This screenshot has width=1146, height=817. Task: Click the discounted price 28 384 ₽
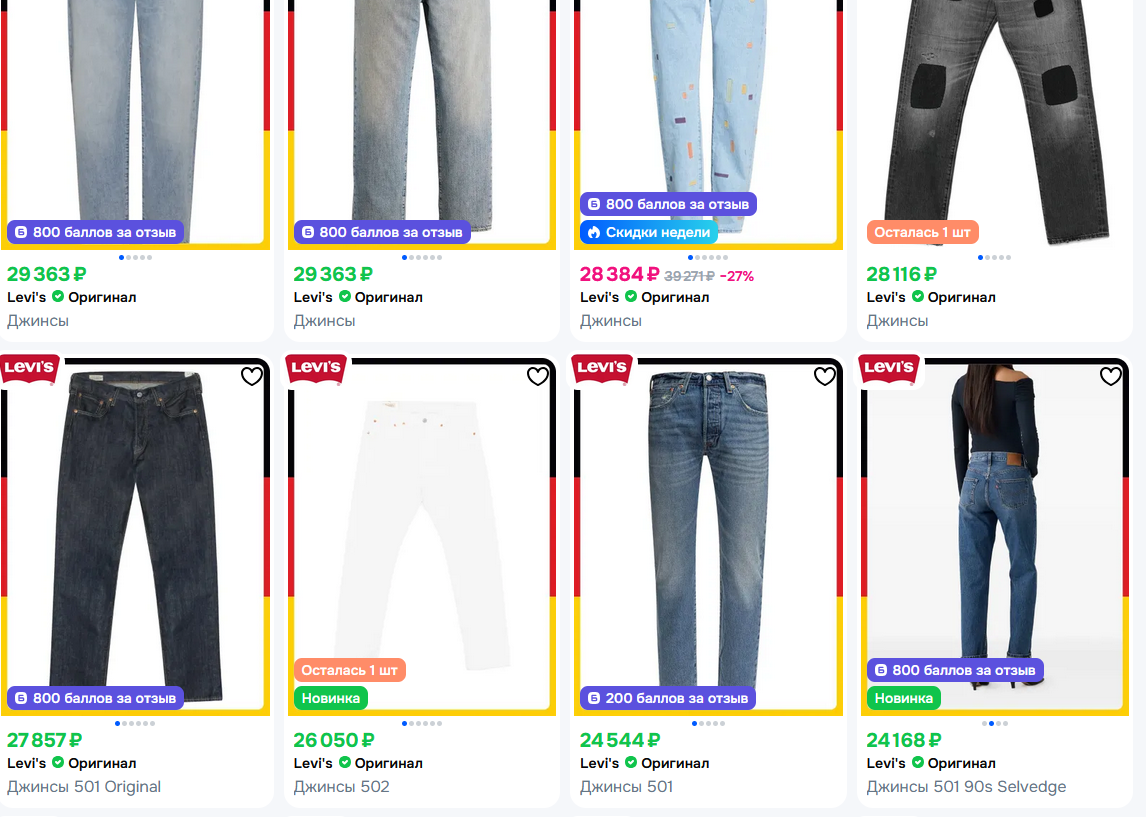pos(619,275)
